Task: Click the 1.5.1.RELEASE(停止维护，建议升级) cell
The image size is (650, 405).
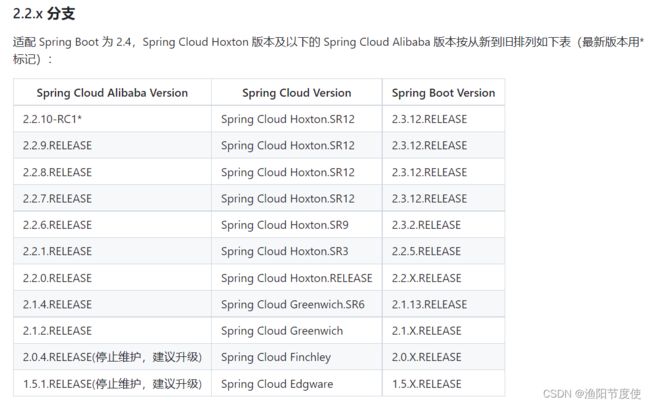Action: click(112, 383)
